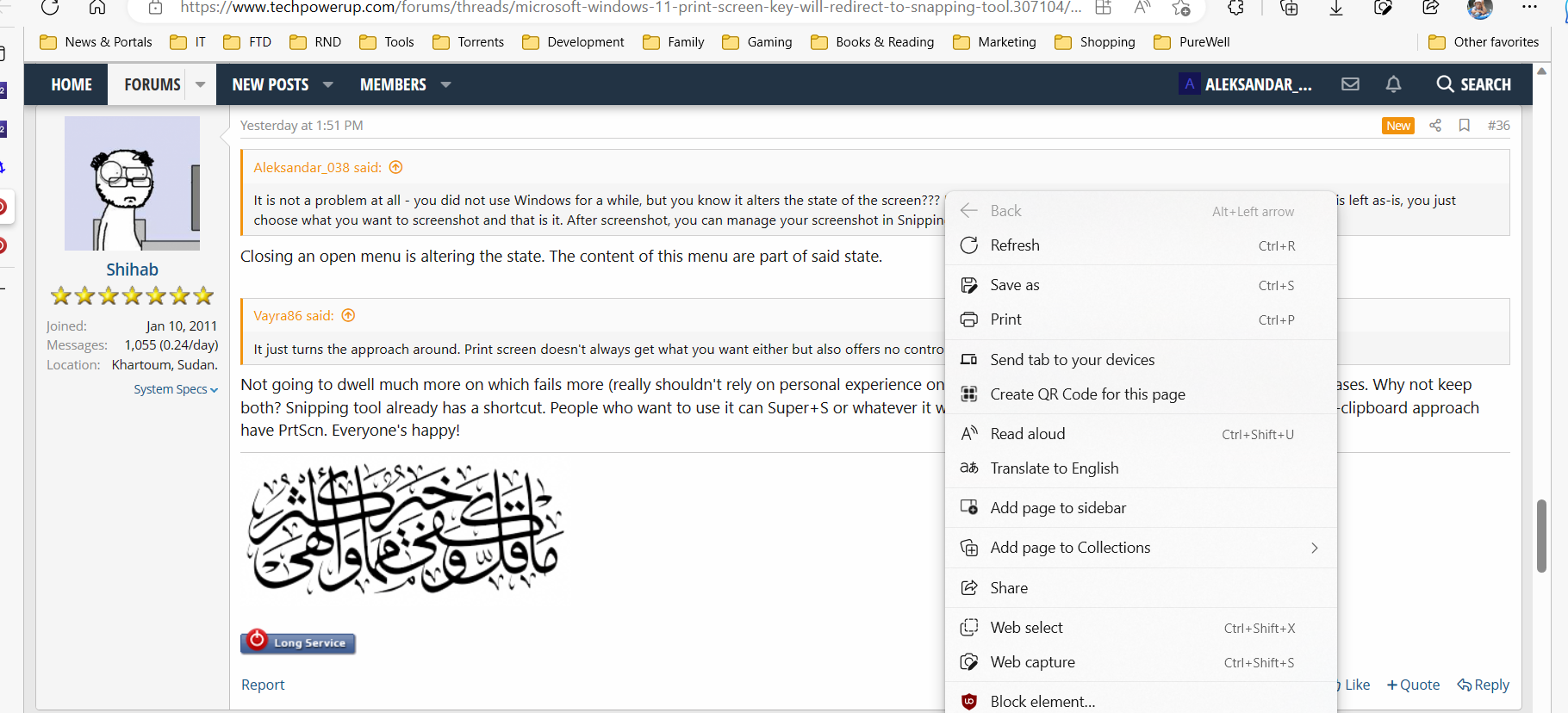The width and height of the screenshot is (1568, 713).
Task: Open browser extensions puzzle icon
Action: (x=1235, y=8)
